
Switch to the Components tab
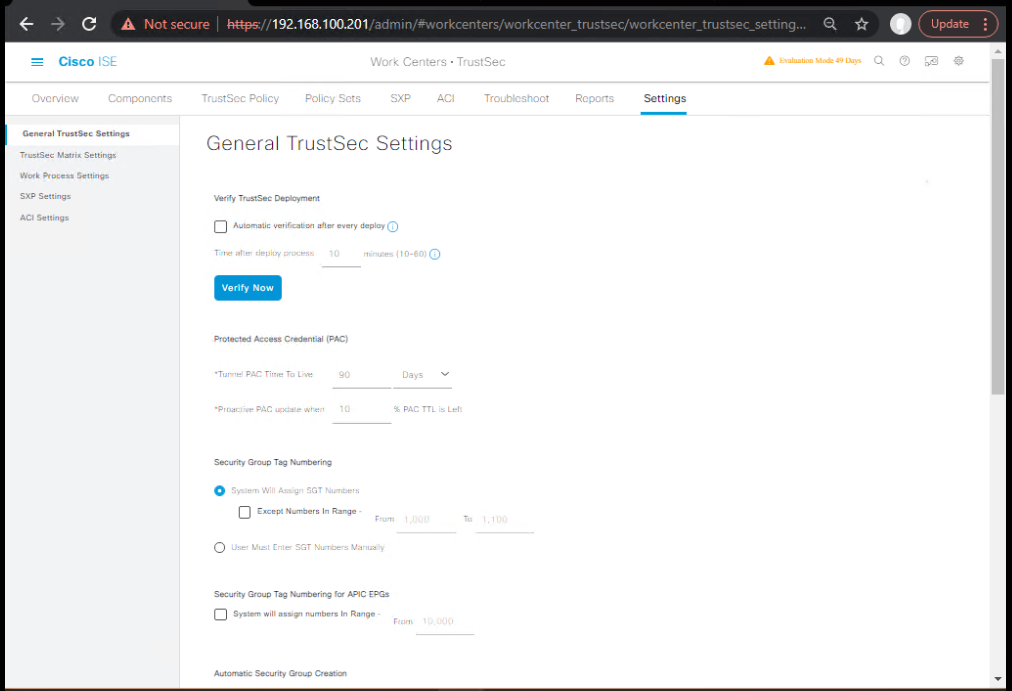140,99
